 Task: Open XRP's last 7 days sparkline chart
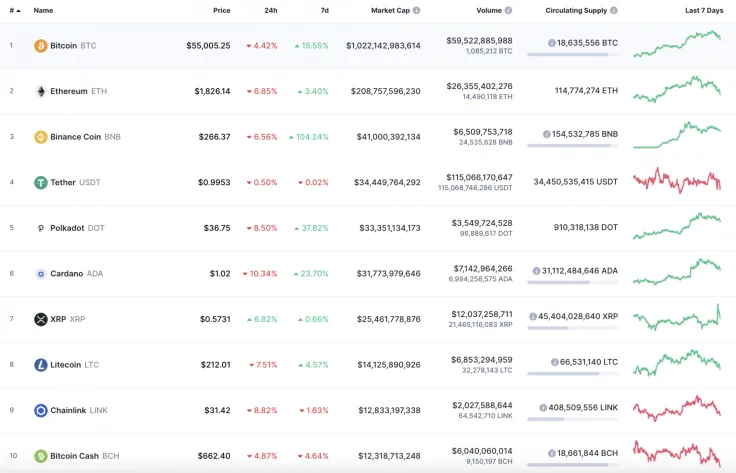click(677, 317)
